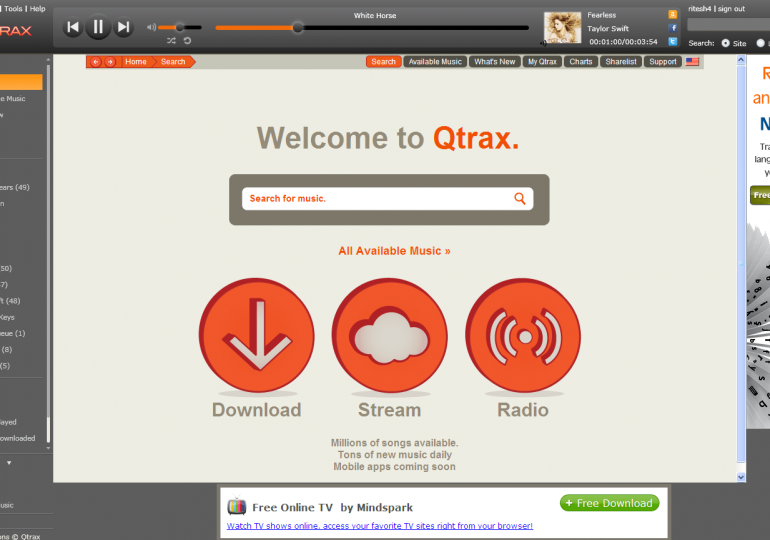Viewport: 770px width, 540px height.
Task: Expand the sidebar down-arrow at bottom
Action: coord(9,463)
